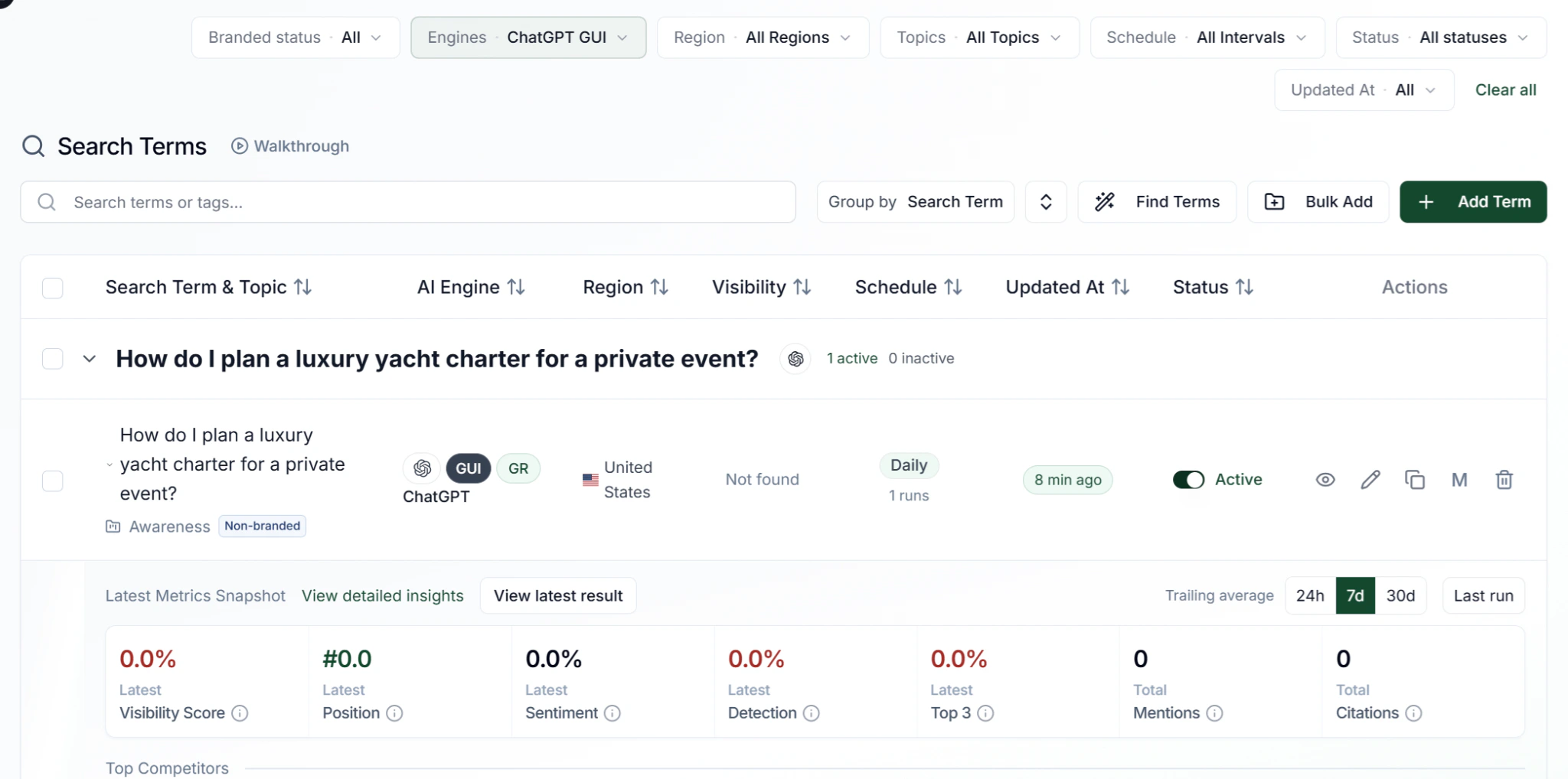This screenshot has width=1568, height=779.
Task: Check the select-all checkbox in table header
Action: tap(52, 288)
